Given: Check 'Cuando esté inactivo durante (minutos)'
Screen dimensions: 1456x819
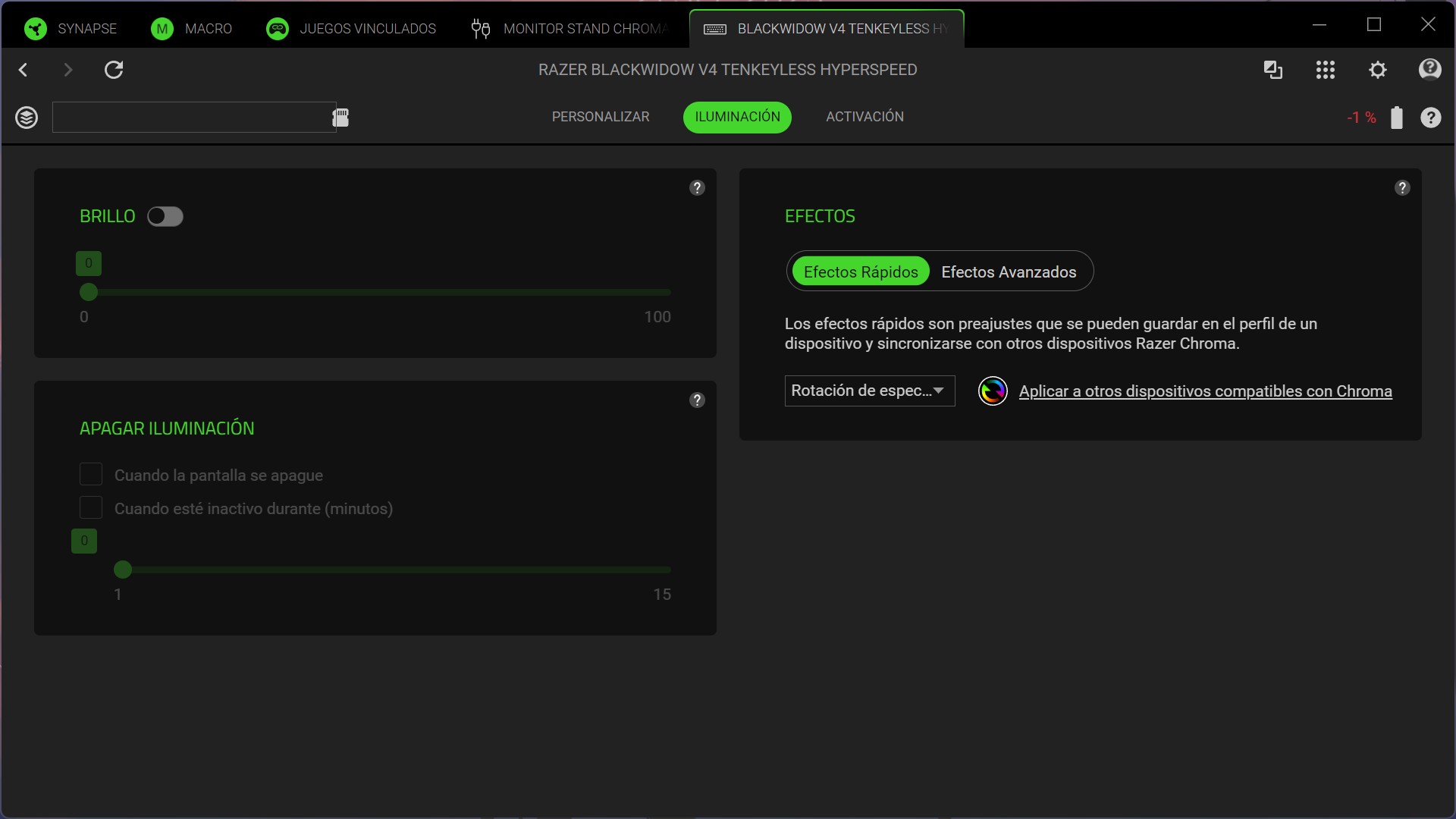Looking at the screenshot, I should tap(91, 508).
